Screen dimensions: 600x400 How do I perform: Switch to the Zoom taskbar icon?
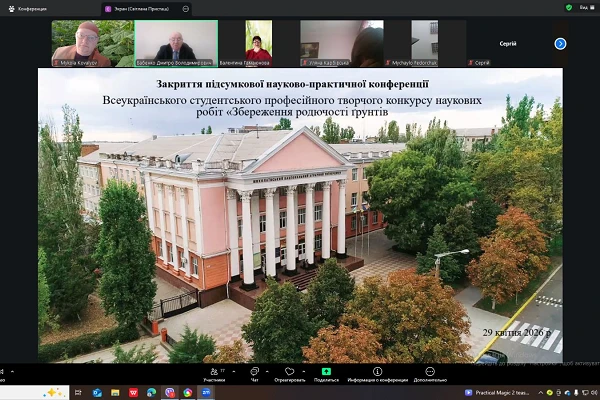pyautogui.click(x=206, y=392)
